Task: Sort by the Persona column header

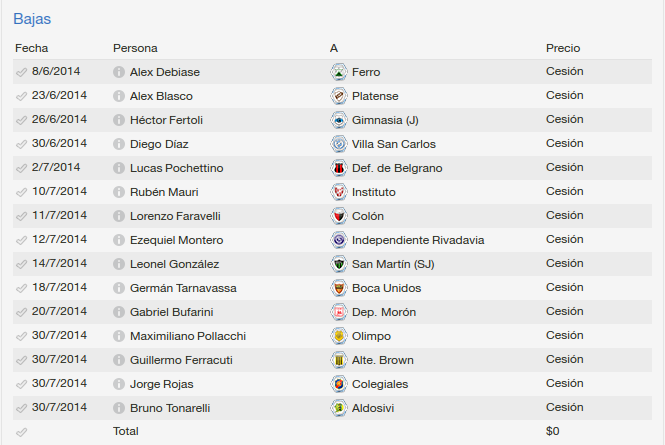Action: point(135,48)
